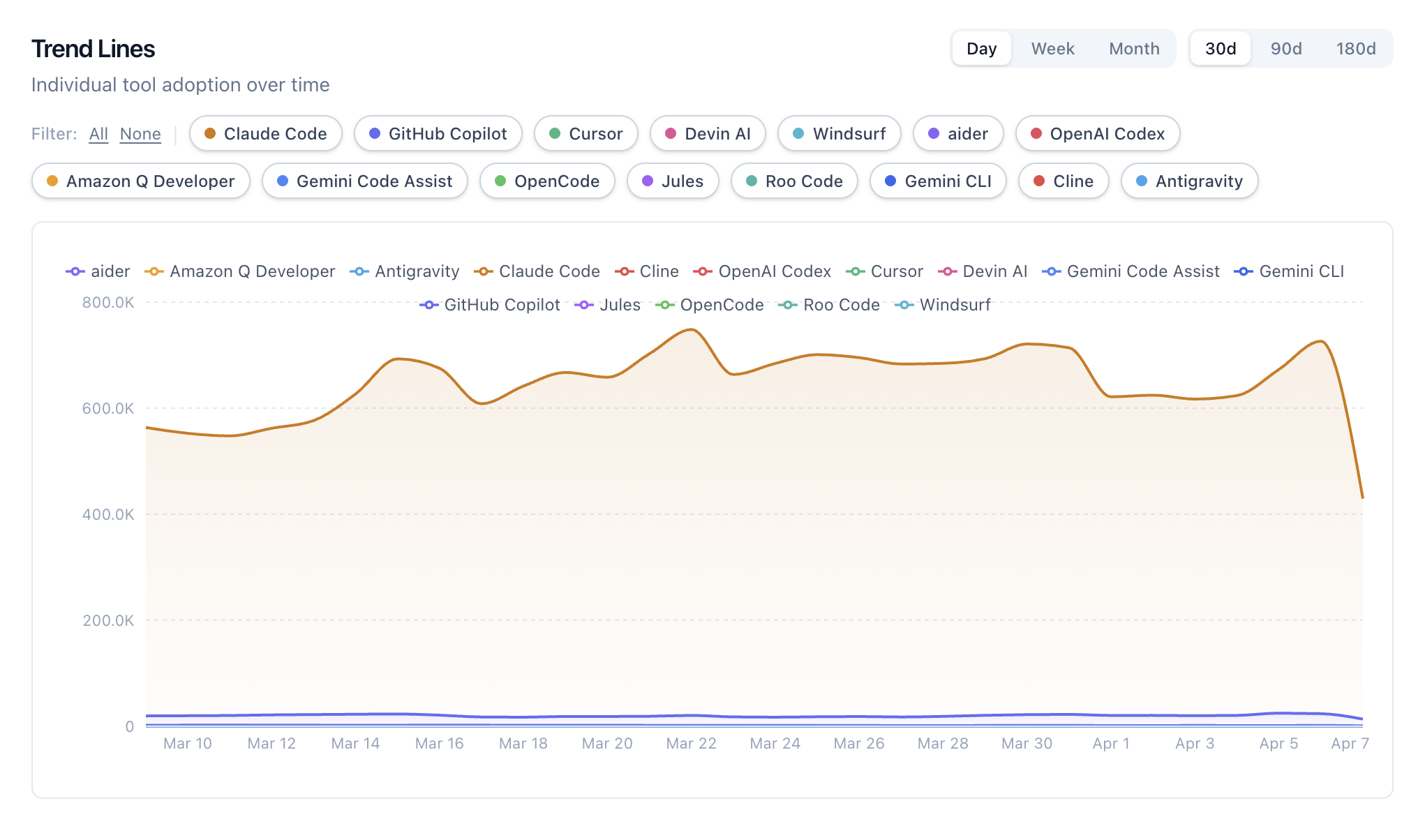The width and height of the screenshot is (1425, 840).
Task: Select the 180d time range
Action: click(1355, 48)
